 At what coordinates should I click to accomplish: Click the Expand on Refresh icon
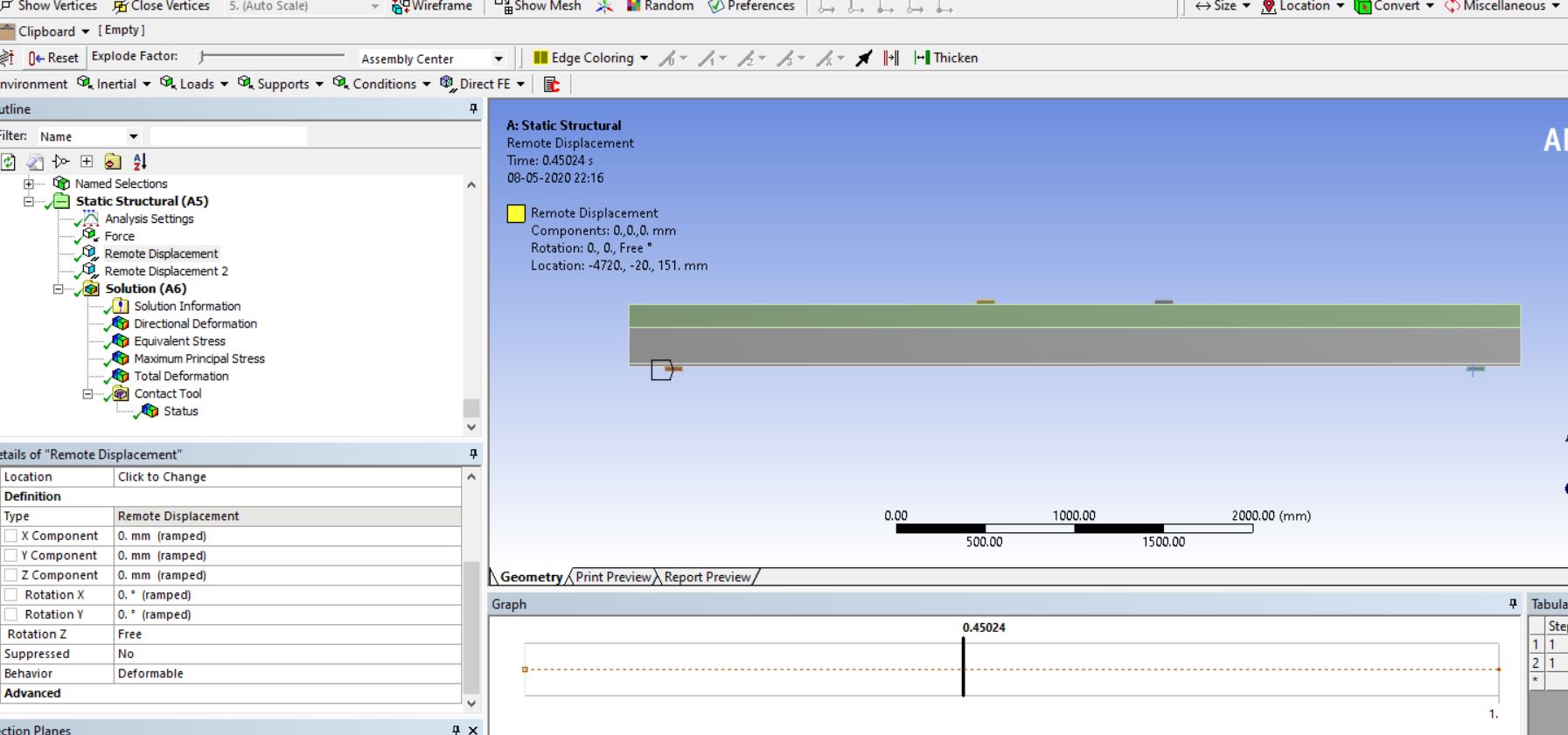[87, 162]
